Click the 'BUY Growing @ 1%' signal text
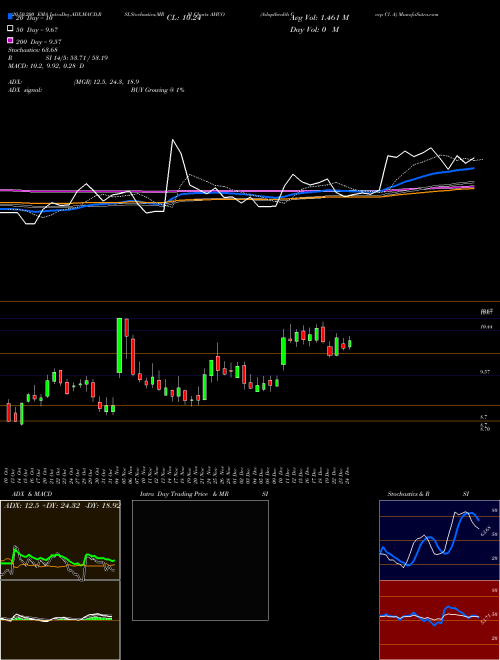500x660 pixels. (157, 90)
